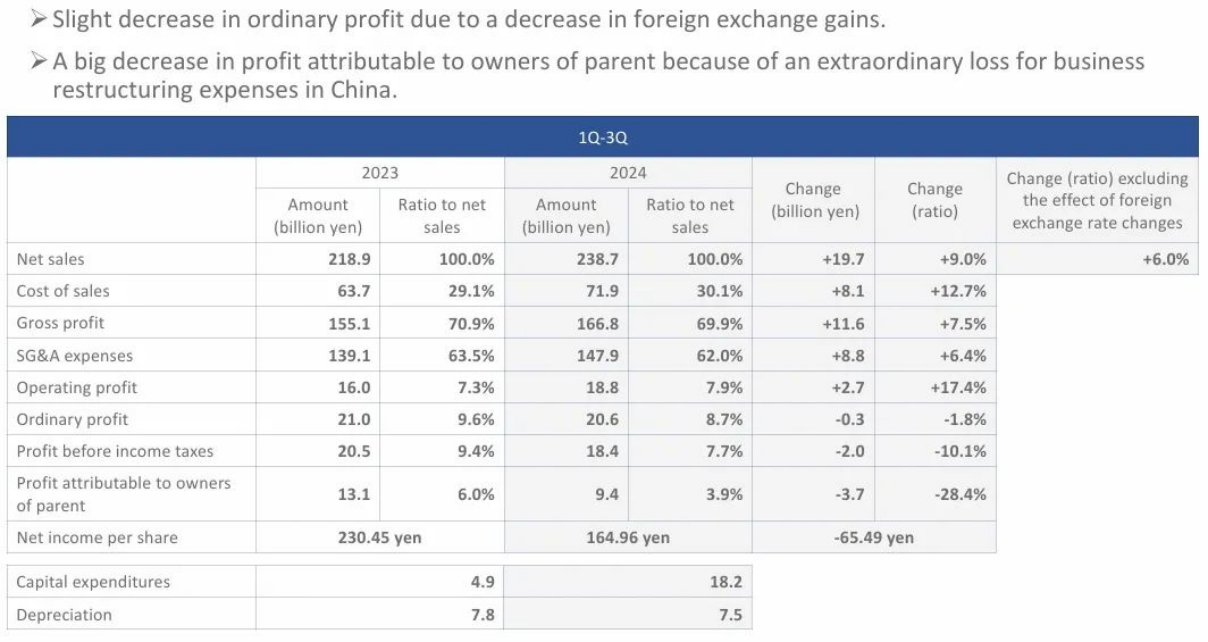Image resolution: width=1208 pixels, height=642 pixels.
Task: Click the Net sales row label
Action: tap(51, 259)
